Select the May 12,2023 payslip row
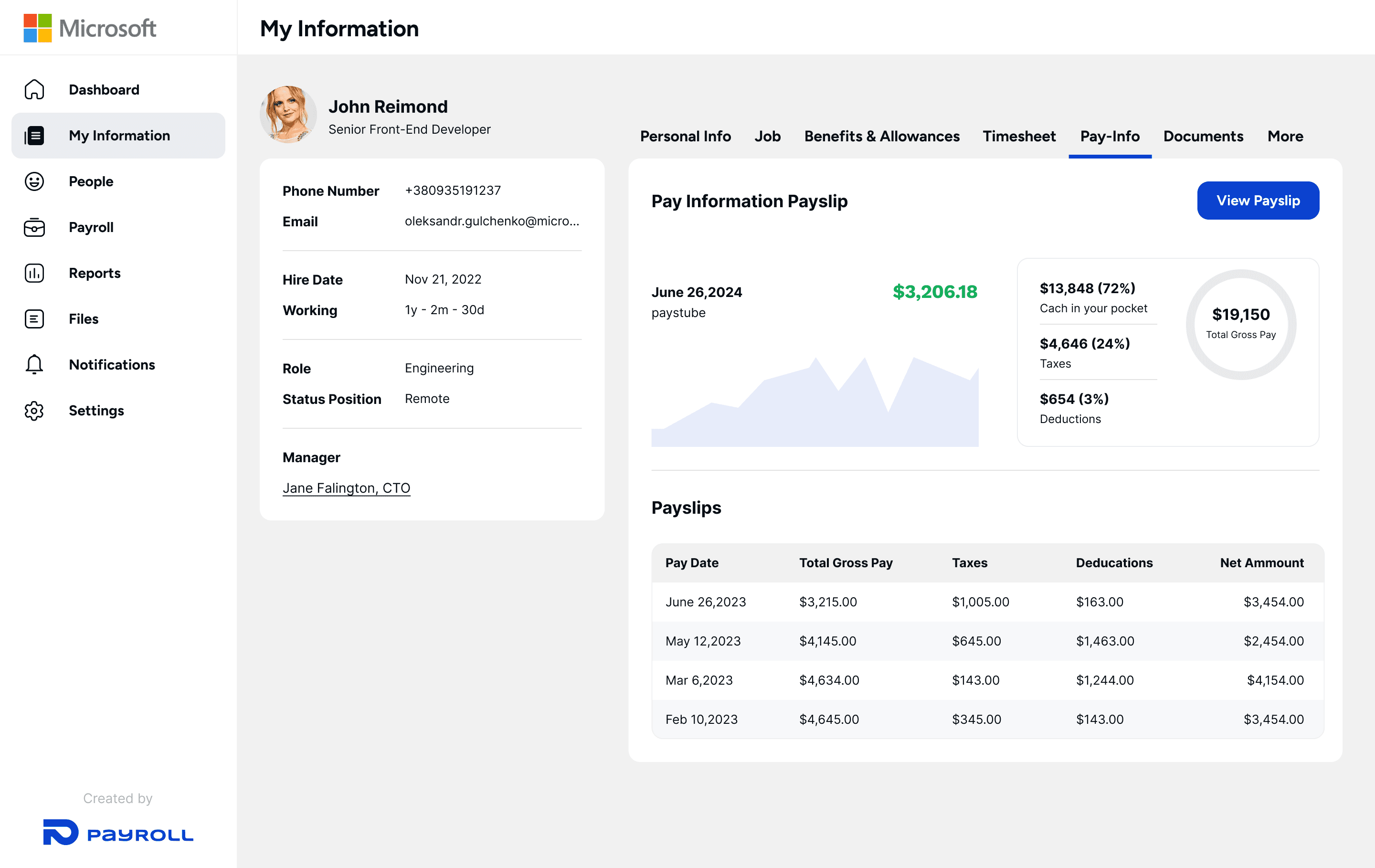Image resolution: width=1375 pixels, height=868 pixels. [987, 641]
